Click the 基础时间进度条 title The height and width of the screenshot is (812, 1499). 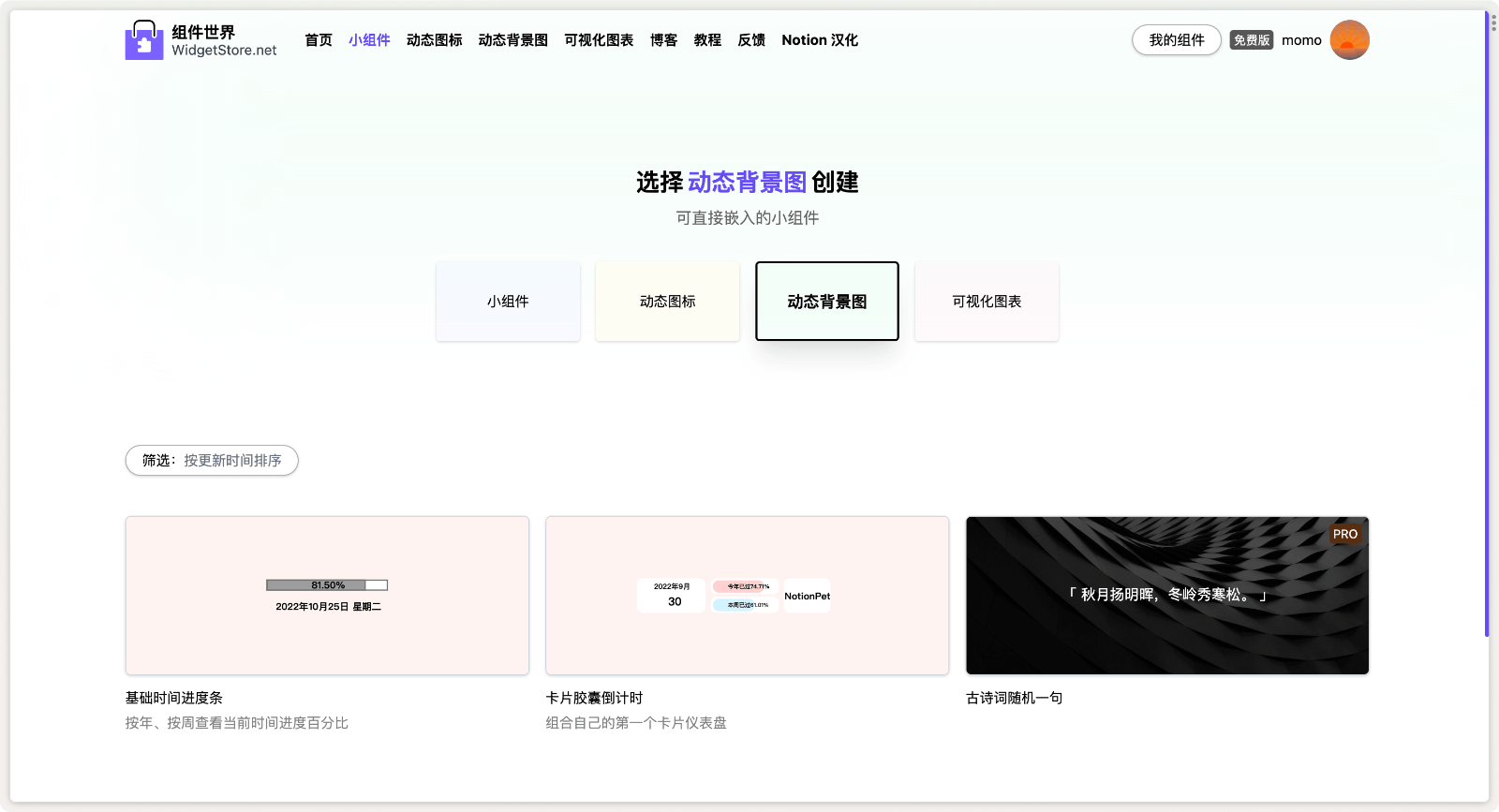pos(174,698)
